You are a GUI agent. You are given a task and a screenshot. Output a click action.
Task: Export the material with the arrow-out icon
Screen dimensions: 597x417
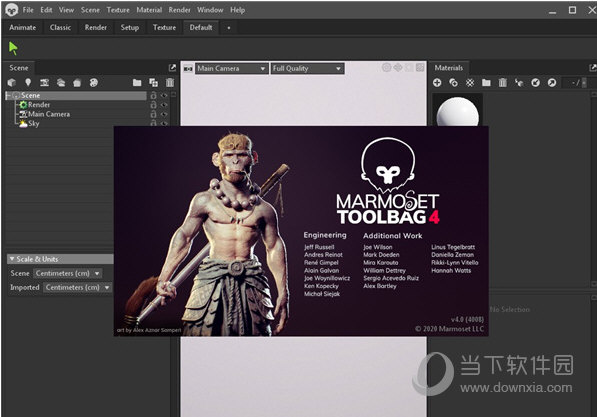[552, 83]
